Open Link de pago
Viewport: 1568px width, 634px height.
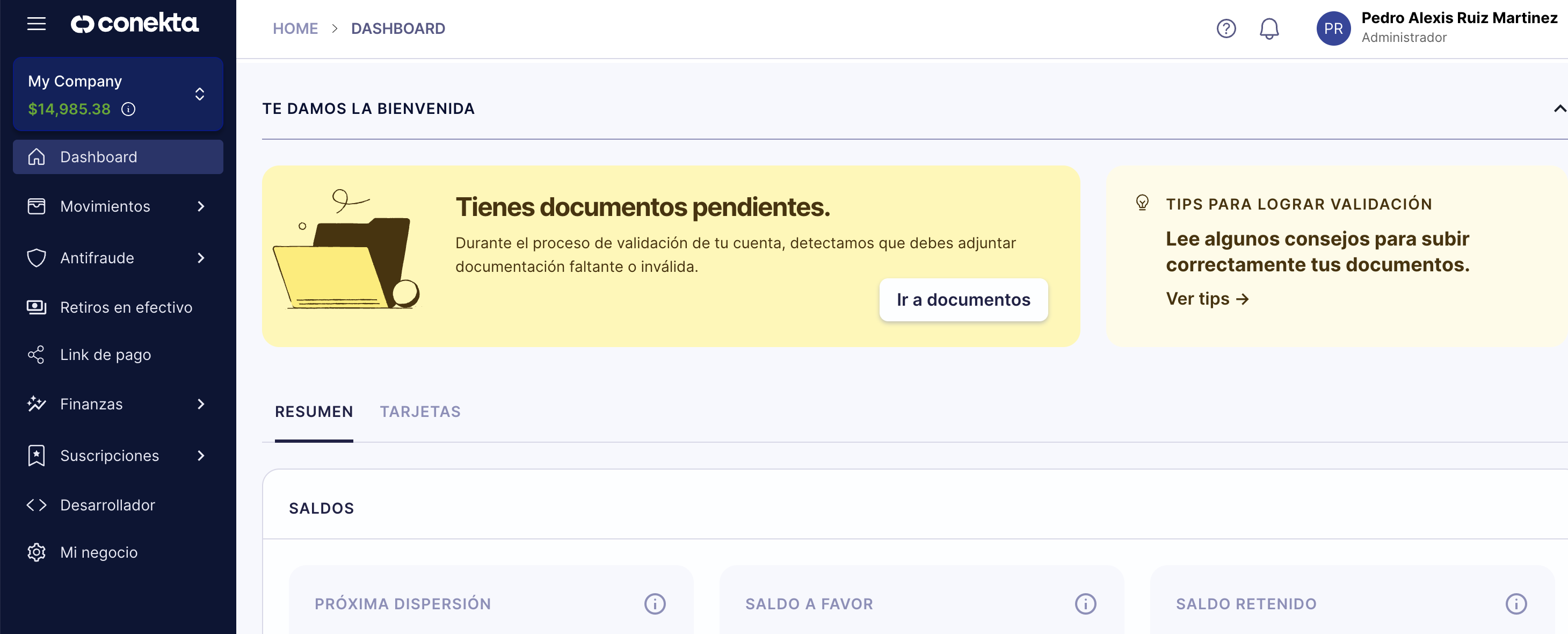coord(118,355)
